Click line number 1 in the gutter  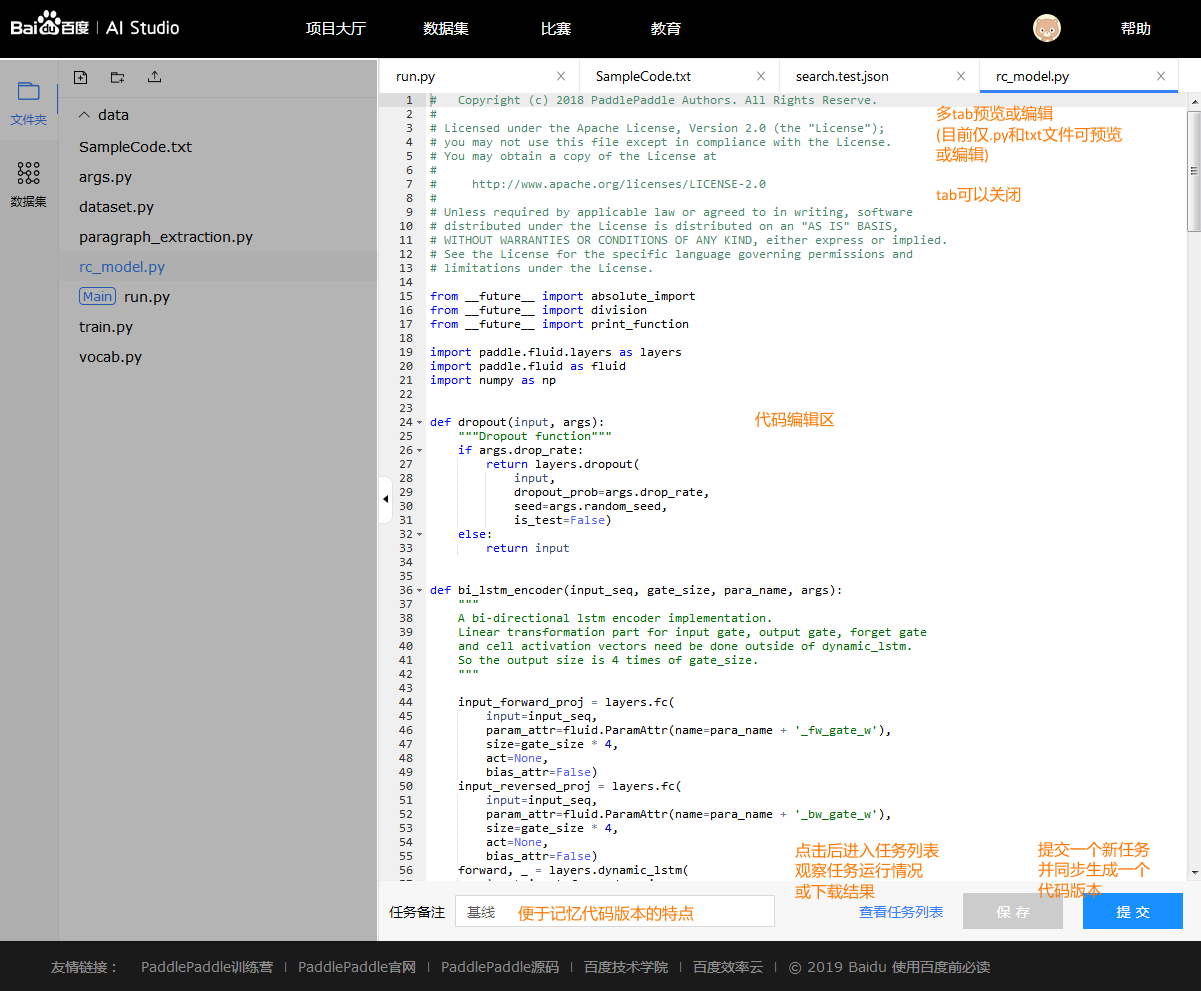(x=408, y=100)
